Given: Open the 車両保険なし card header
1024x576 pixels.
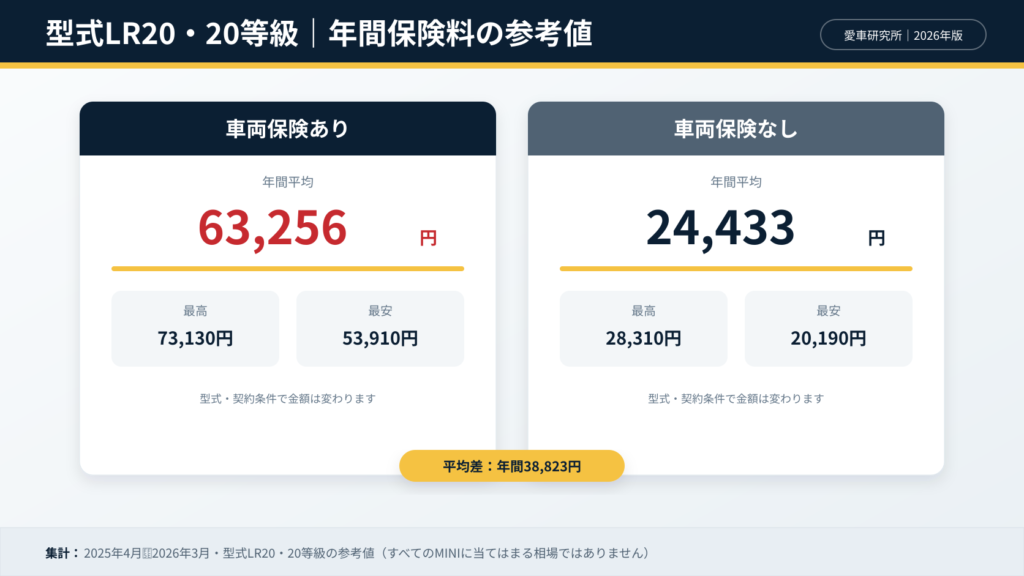Looking at the screenshot, I should pyautogui.click(x=736, y=129).
